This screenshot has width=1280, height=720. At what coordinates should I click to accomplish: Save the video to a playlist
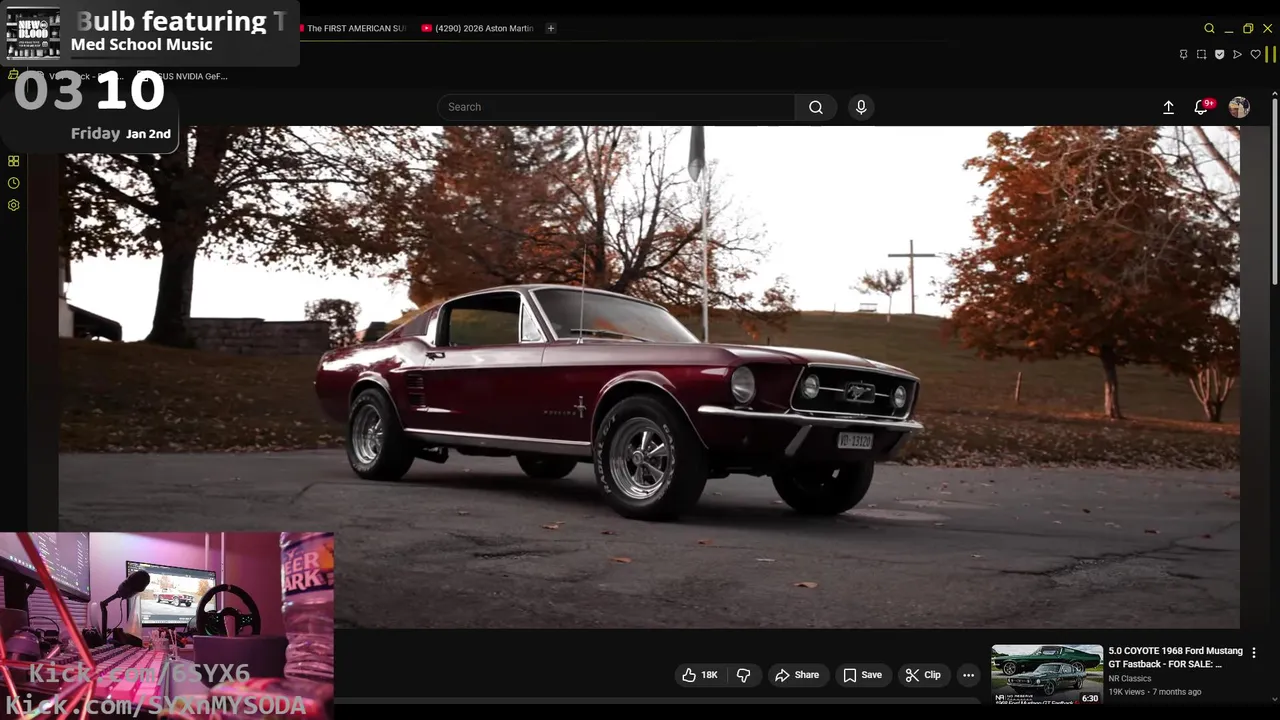point(862,675)
